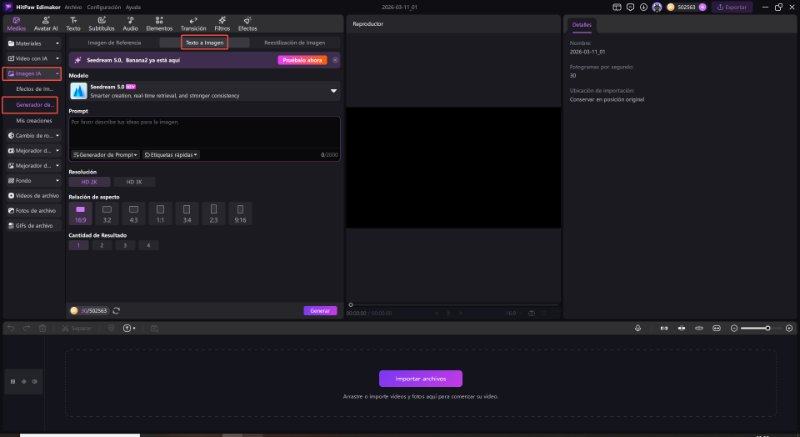Open the user avatar profile
800x437 pixels.
tap(657, 7)
